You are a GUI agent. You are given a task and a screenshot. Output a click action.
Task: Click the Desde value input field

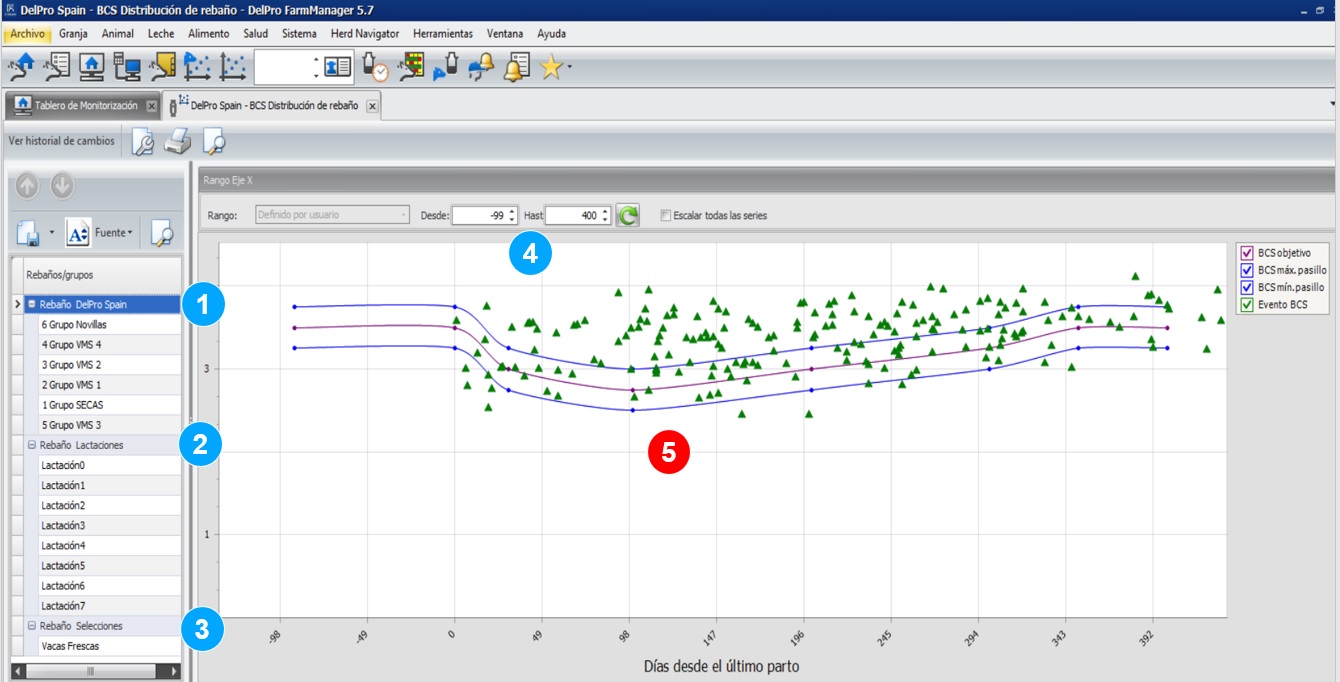(x=478, y=215)
